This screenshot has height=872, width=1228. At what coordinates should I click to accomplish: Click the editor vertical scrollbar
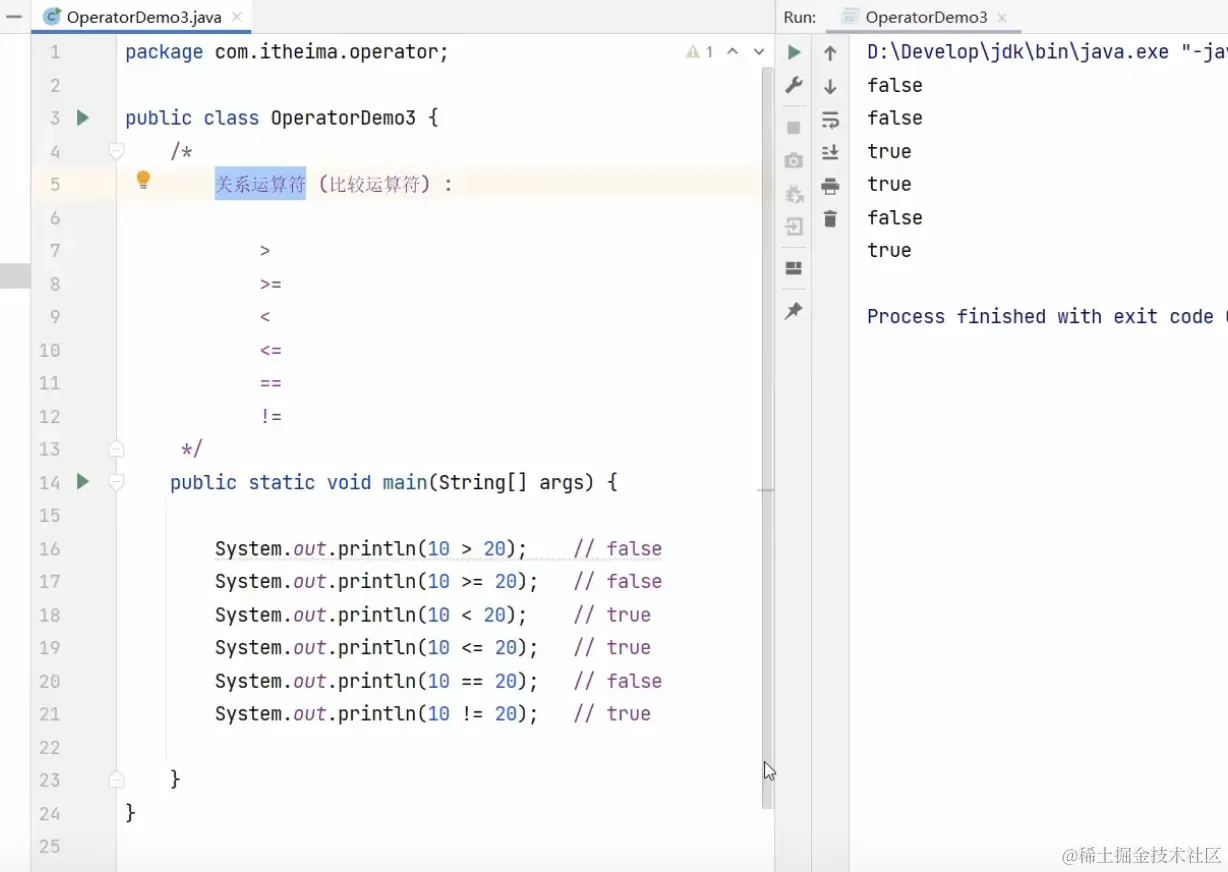pyautogui.click(x=767, y=440)
